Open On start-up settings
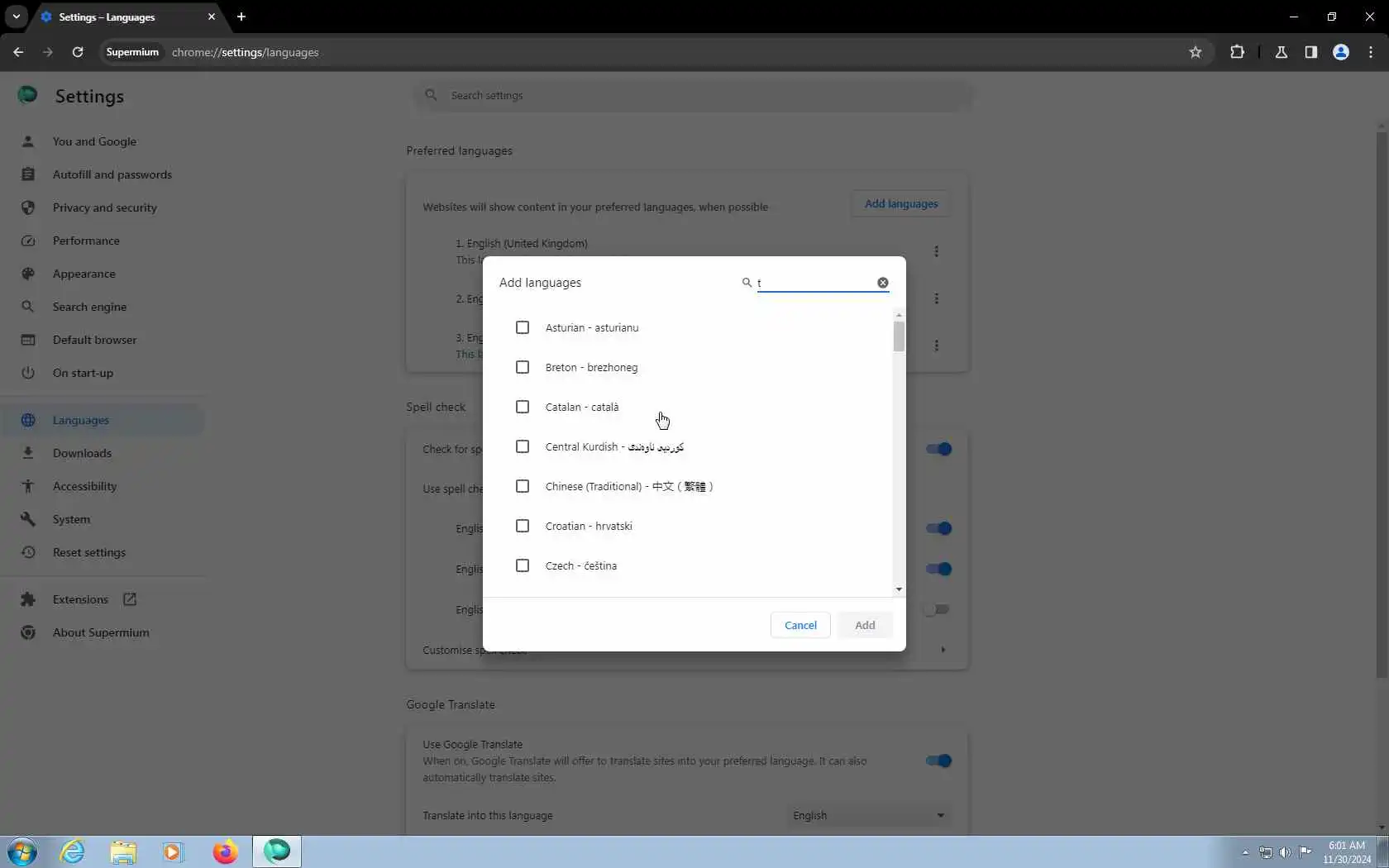The height and width of the screenshot is (868, 1389). pos(83,373)
